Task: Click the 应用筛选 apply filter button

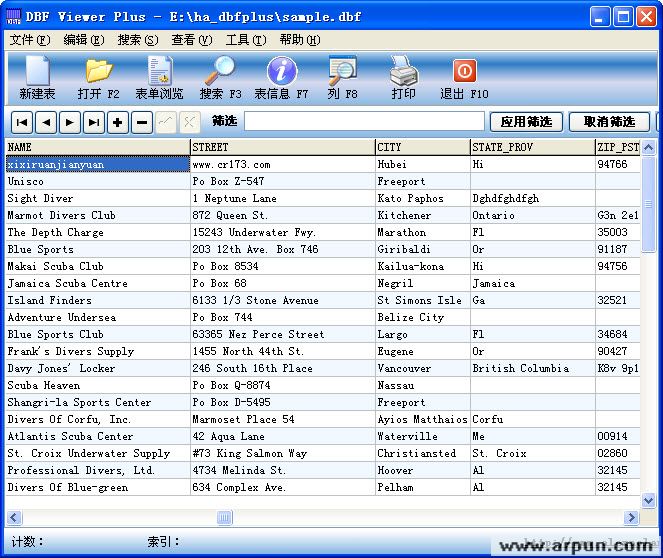Action: pos(526,122)
